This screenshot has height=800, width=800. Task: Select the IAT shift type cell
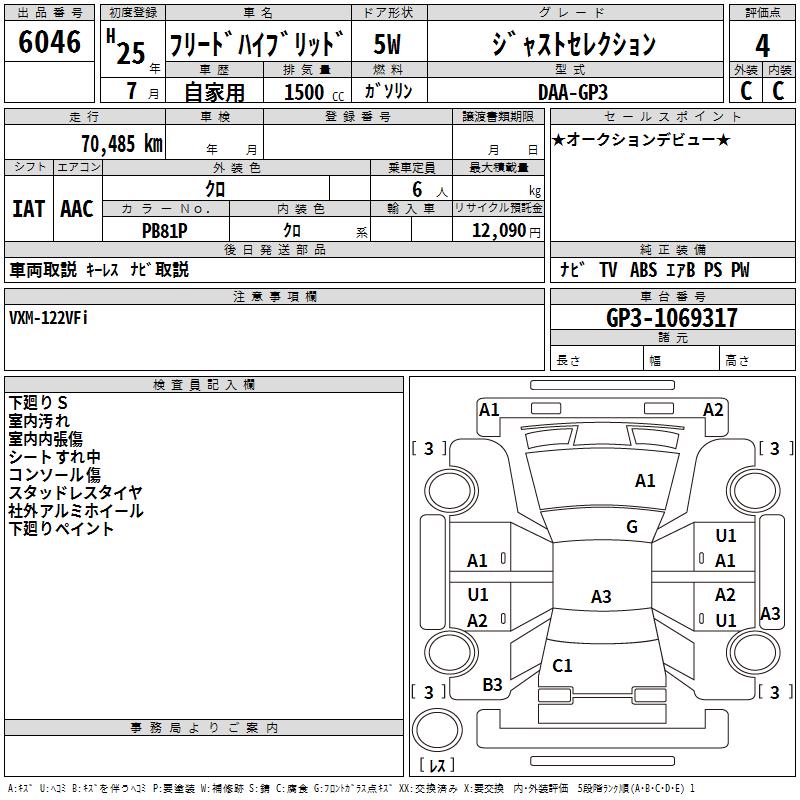tap(28, 209)
